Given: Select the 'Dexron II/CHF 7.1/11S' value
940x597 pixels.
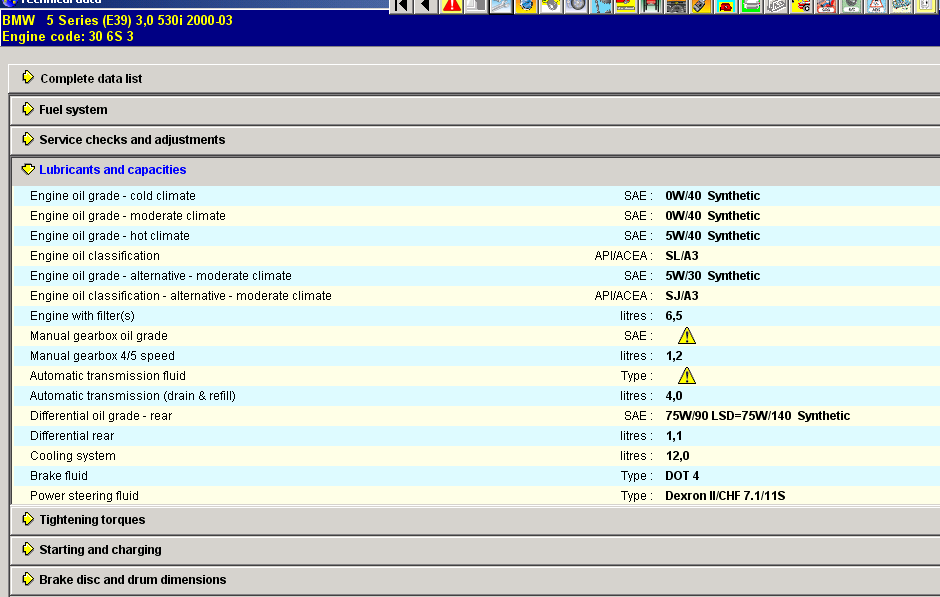Looking at the screenshot, I should point(725,496).
